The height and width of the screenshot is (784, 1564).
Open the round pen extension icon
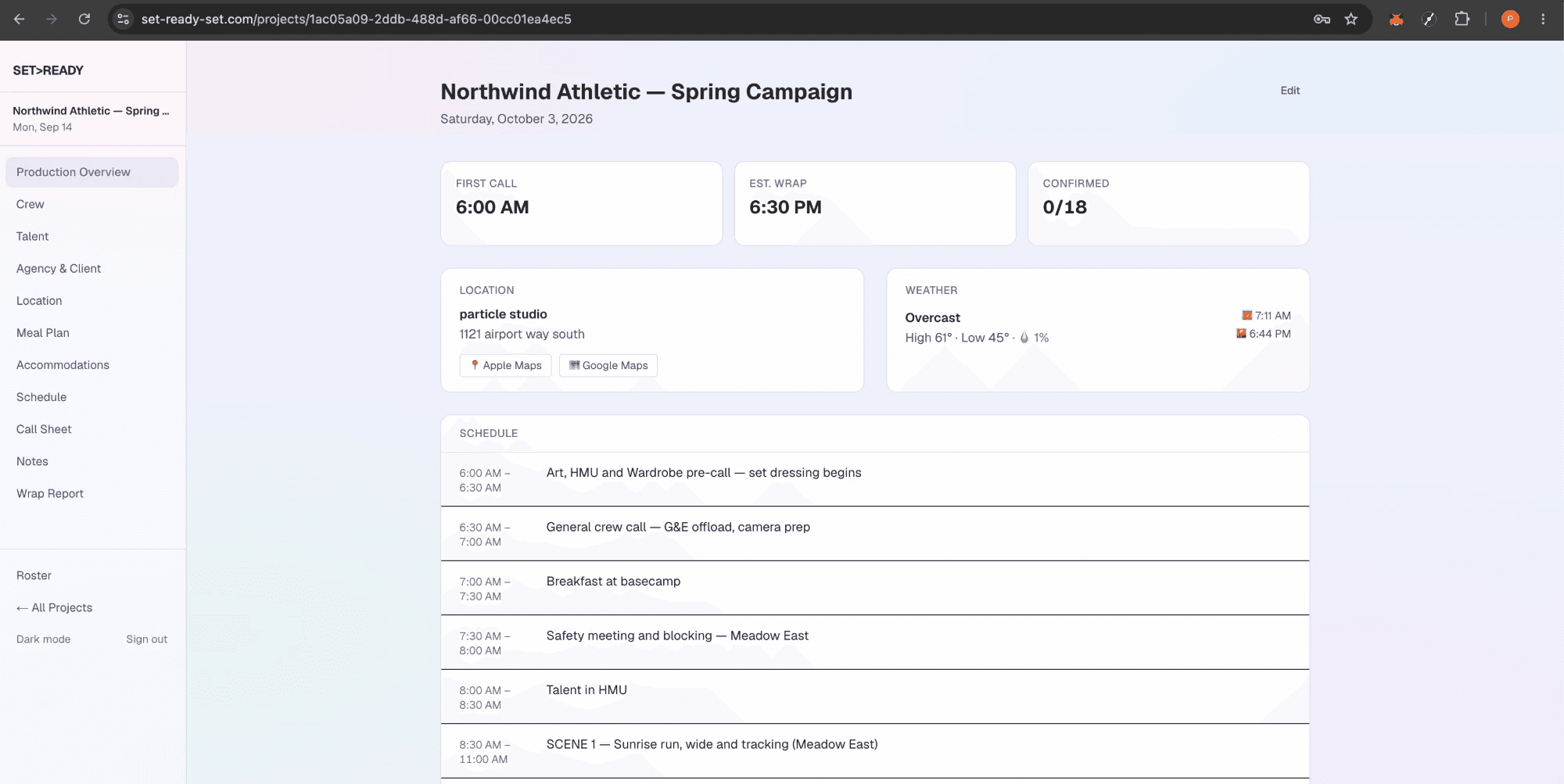[1429, 19]
